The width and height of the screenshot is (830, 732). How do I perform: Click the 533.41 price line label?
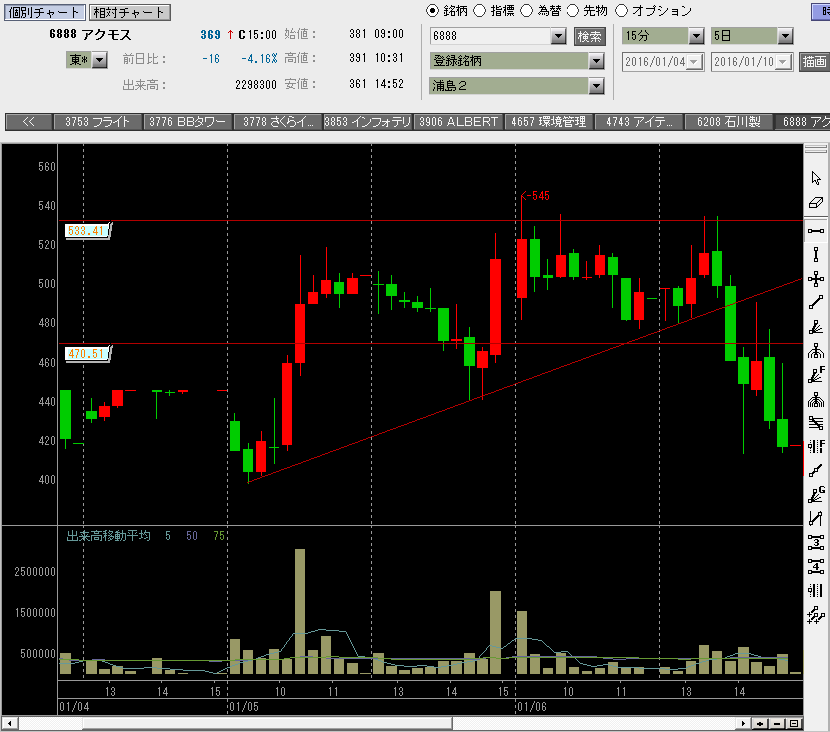pyautogui.click(x=88, y=231)
